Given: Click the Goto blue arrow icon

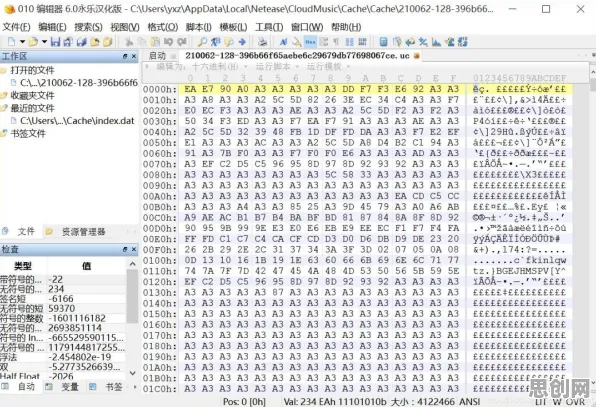Looking at the screenshot, I should (x=242, y=42).
